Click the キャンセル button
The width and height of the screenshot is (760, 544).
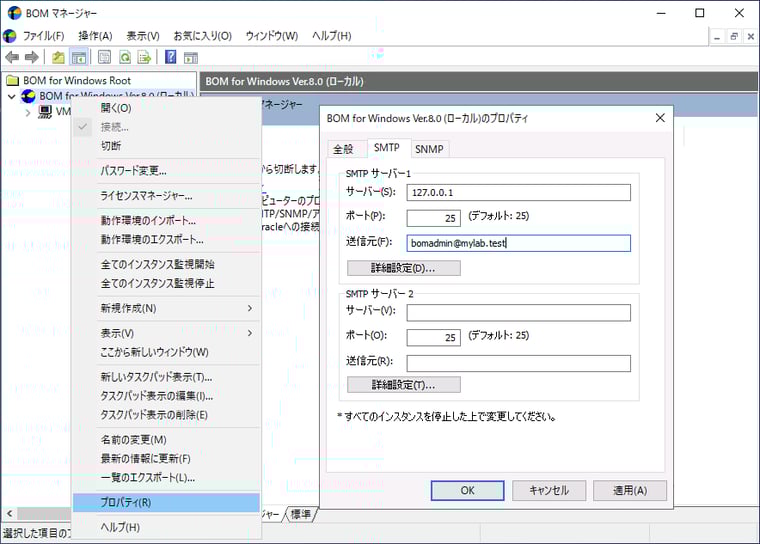(549, 491)
